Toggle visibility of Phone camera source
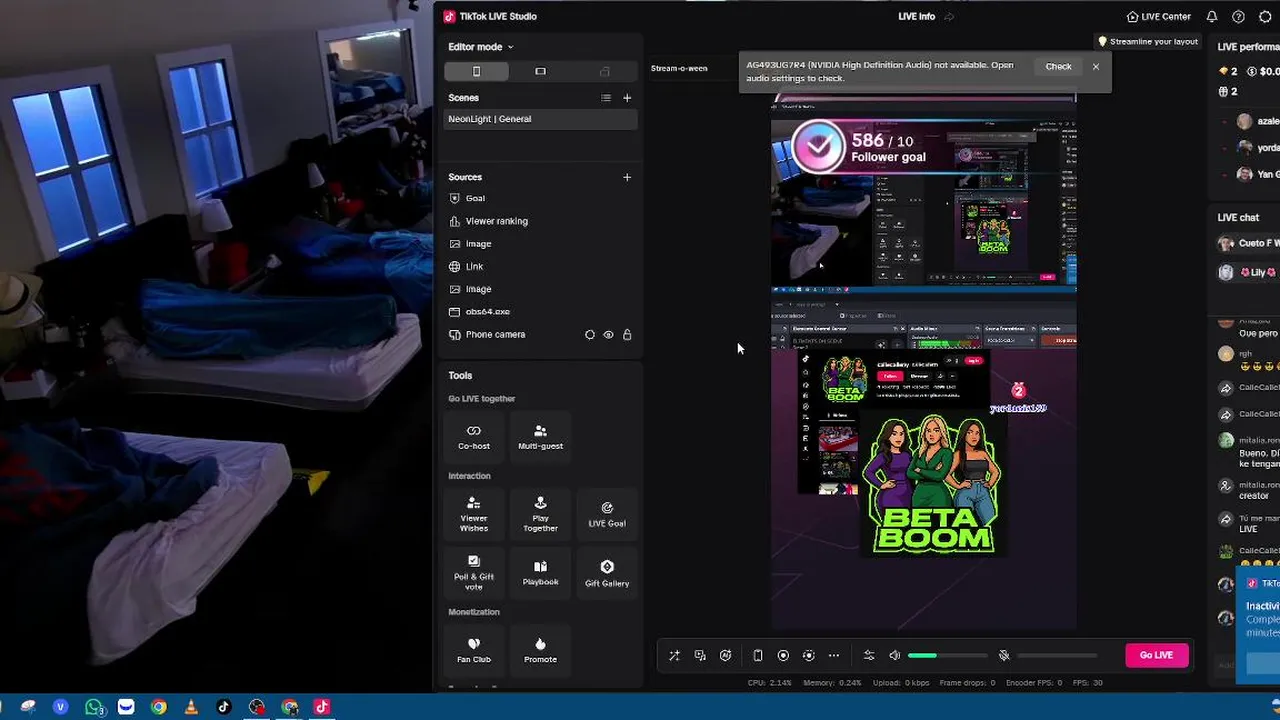Viewport: 1280px width, 720px height. tap(608, 335)
